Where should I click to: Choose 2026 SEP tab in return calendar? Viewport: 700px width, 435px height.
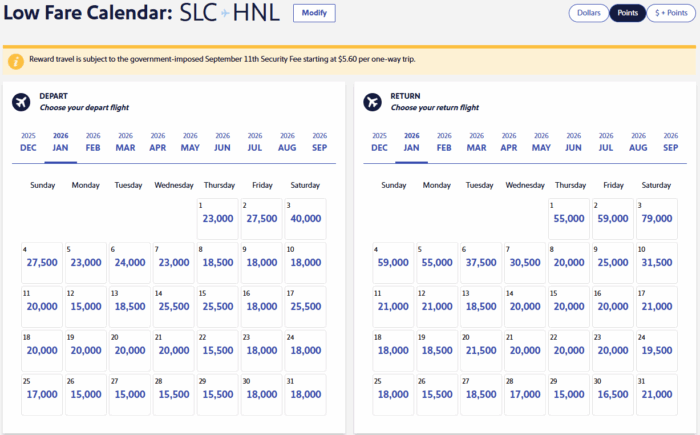670,142
